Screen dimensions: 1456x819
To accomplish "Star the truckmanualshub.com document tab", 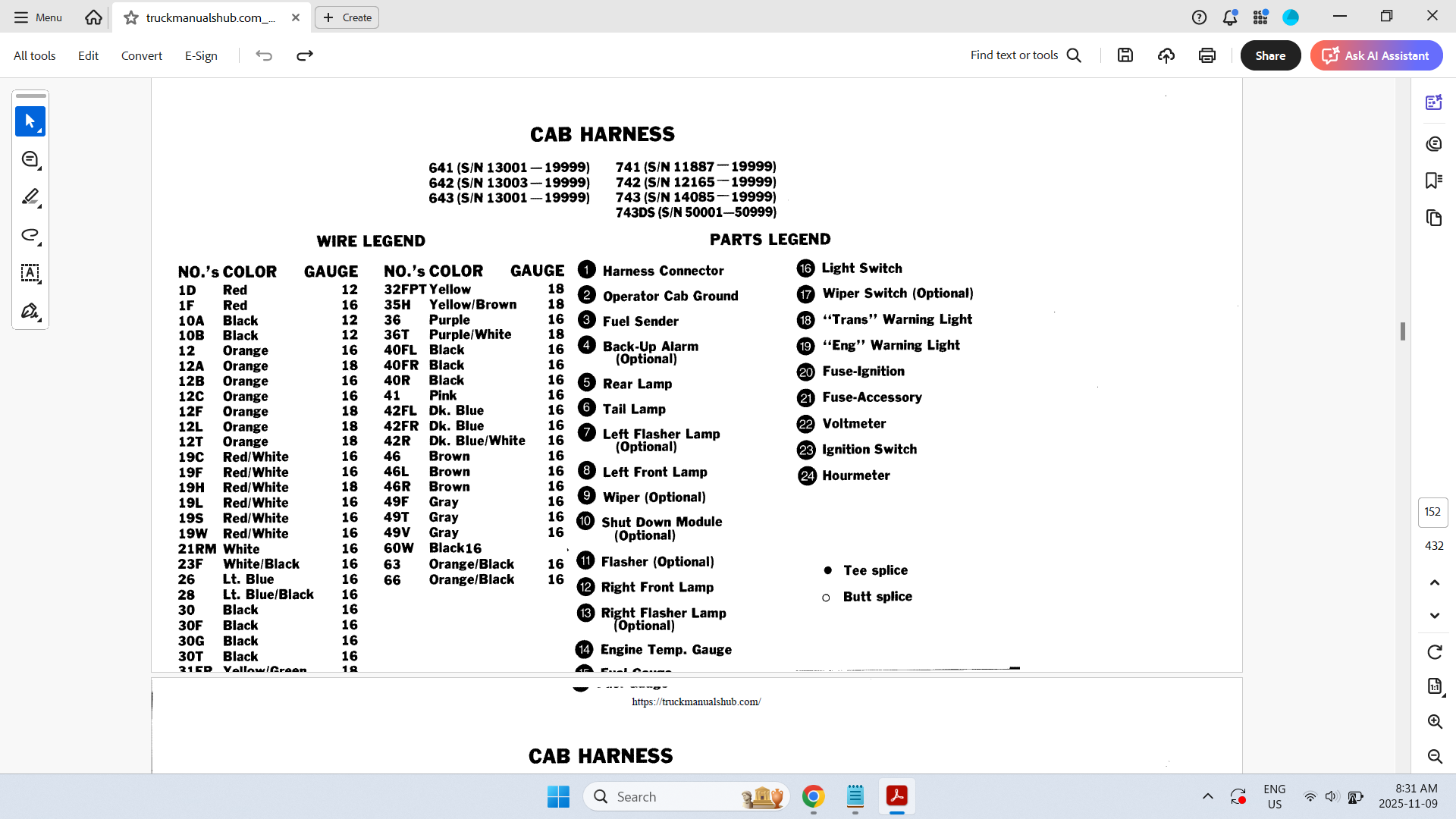I will [x=131, y=17].
